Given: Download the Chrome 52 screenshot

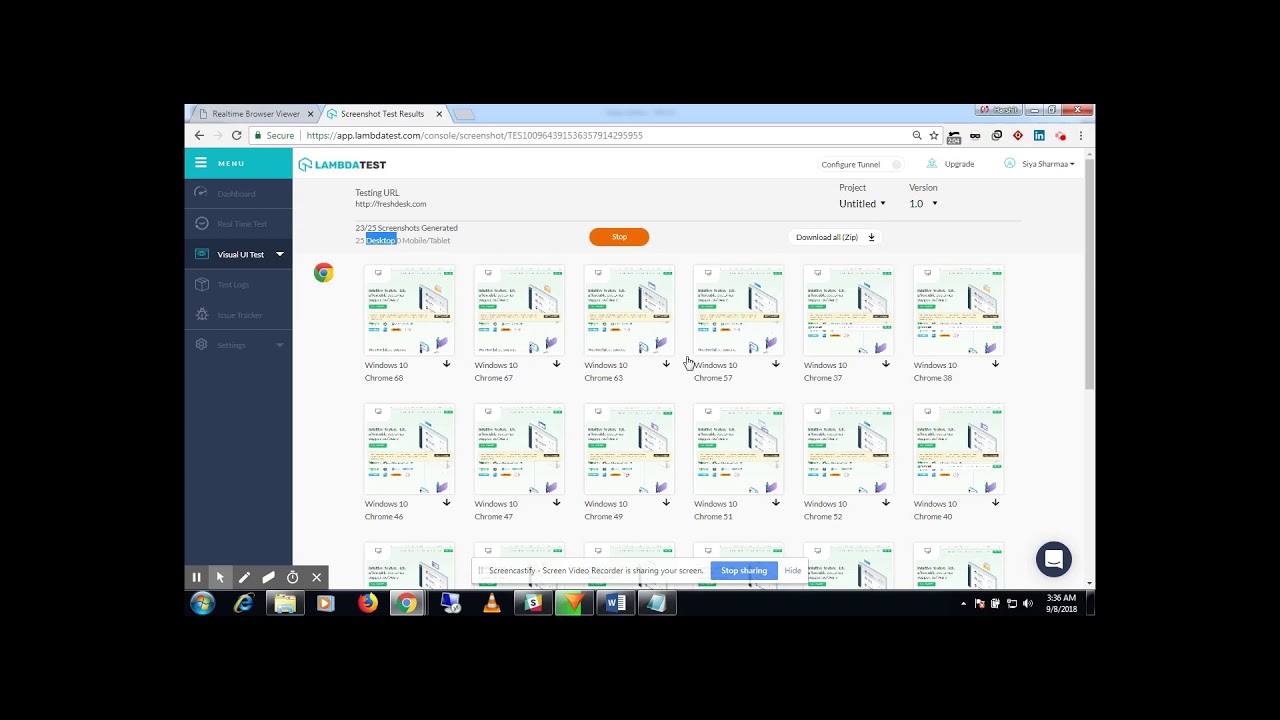Looking at the screenshot, I should 886,503.
